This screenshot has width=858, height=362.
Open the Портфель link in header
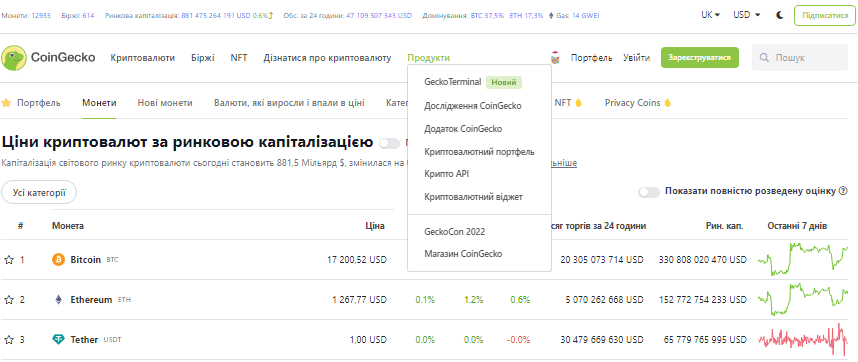pyautogui.click(x=592, y=58)
